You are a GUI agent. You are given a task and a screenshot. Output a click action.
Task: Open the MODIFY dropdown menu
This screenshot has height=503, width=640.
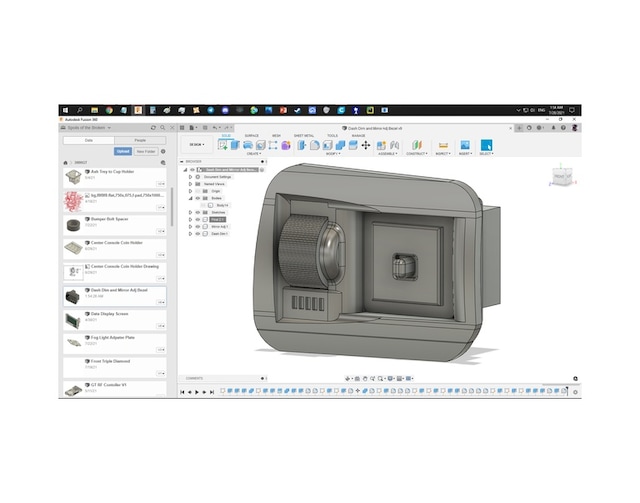[333, 154]
